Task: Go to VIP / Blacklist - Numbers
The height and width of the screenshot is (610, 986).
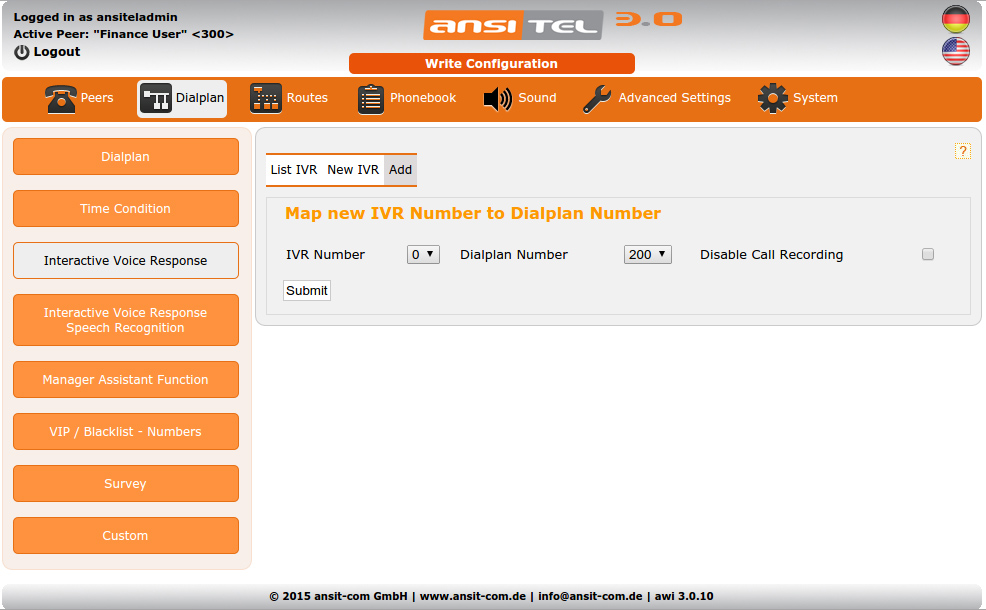Action: [x=126, y=432]
